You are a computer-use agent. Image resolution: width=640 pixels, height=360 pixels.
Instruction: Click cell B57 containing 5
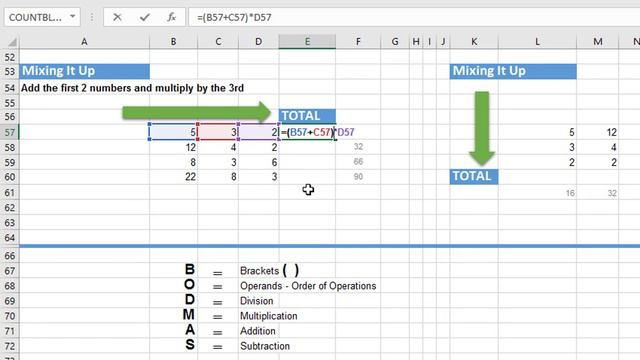click(x=173, y=132)
